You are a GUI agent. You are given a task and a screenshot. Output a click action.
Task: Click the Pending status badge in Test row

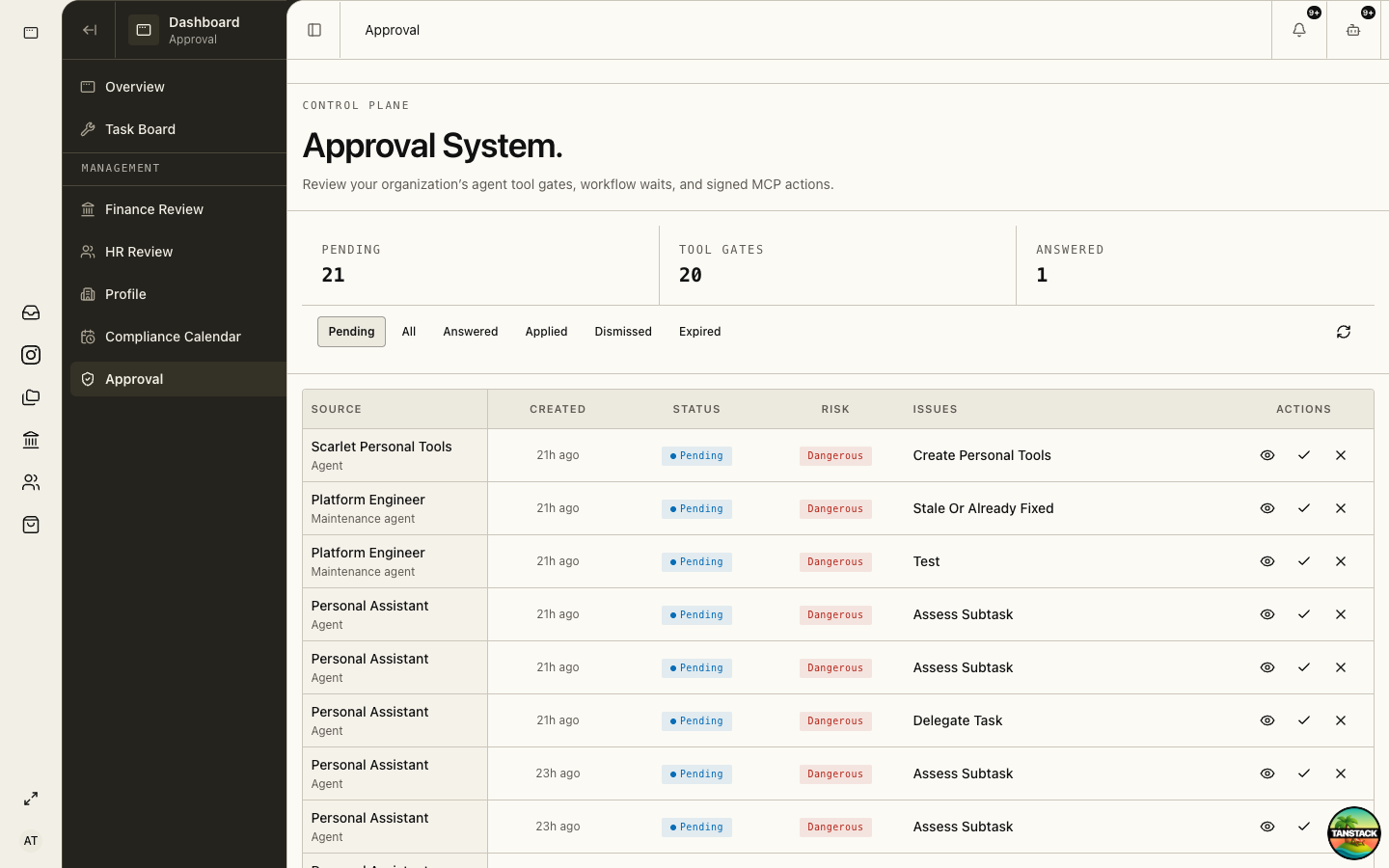coord(696,562)
